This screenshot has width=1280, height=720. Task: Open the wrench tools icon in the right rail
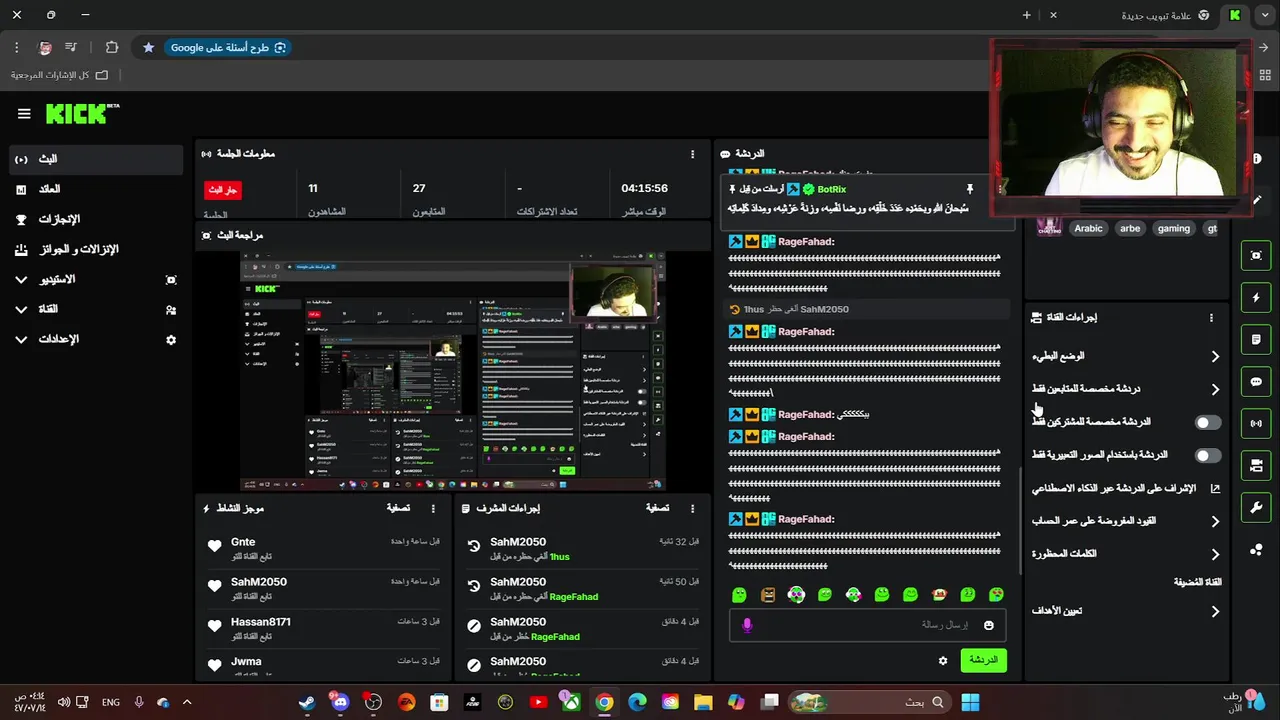coord(1256,508)
